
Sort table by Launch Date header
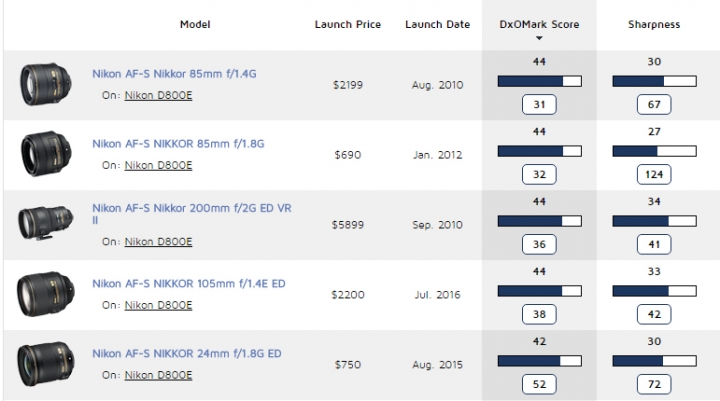(x=435, y=23)
